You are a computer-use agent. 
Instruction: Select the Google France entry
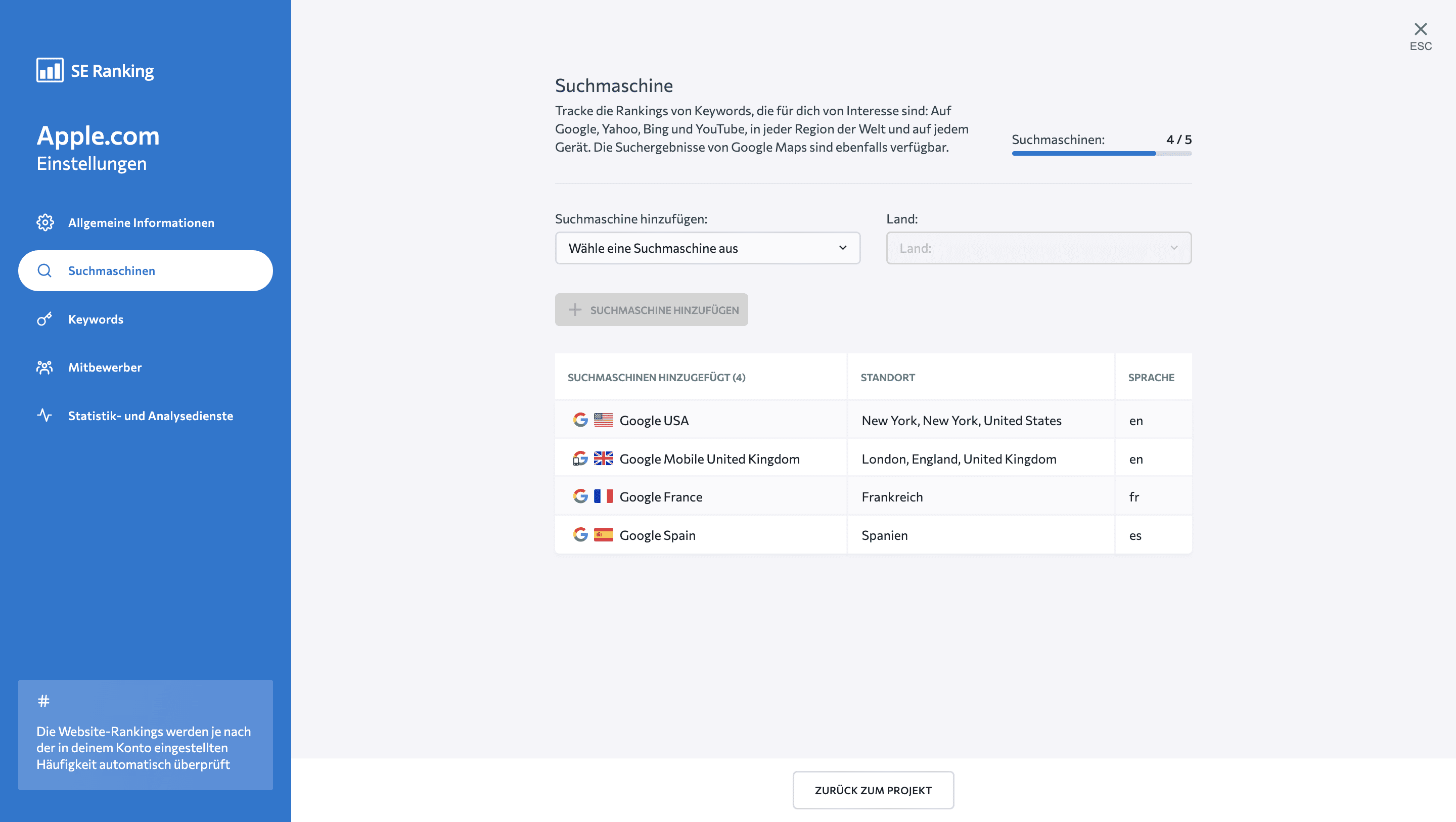coord(661,496)
